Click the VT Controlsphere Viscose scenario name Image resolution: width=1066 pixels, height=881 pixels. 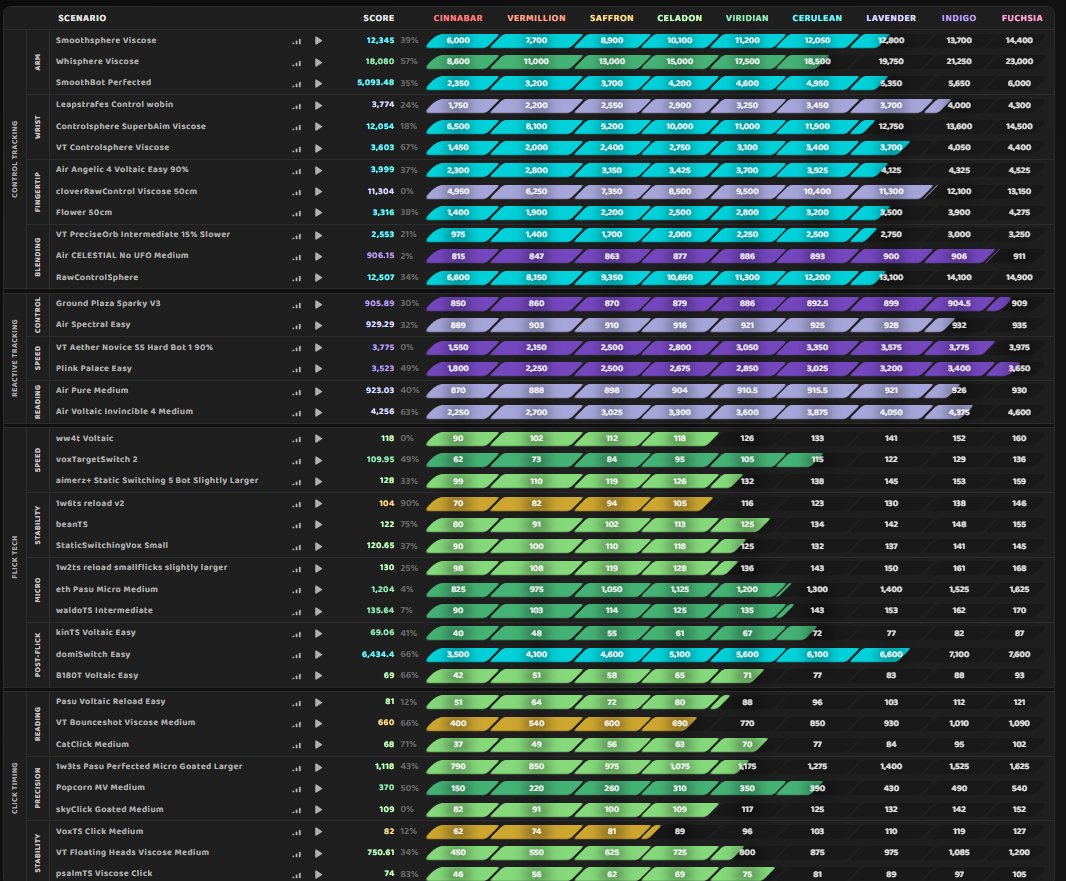point(112,148)
